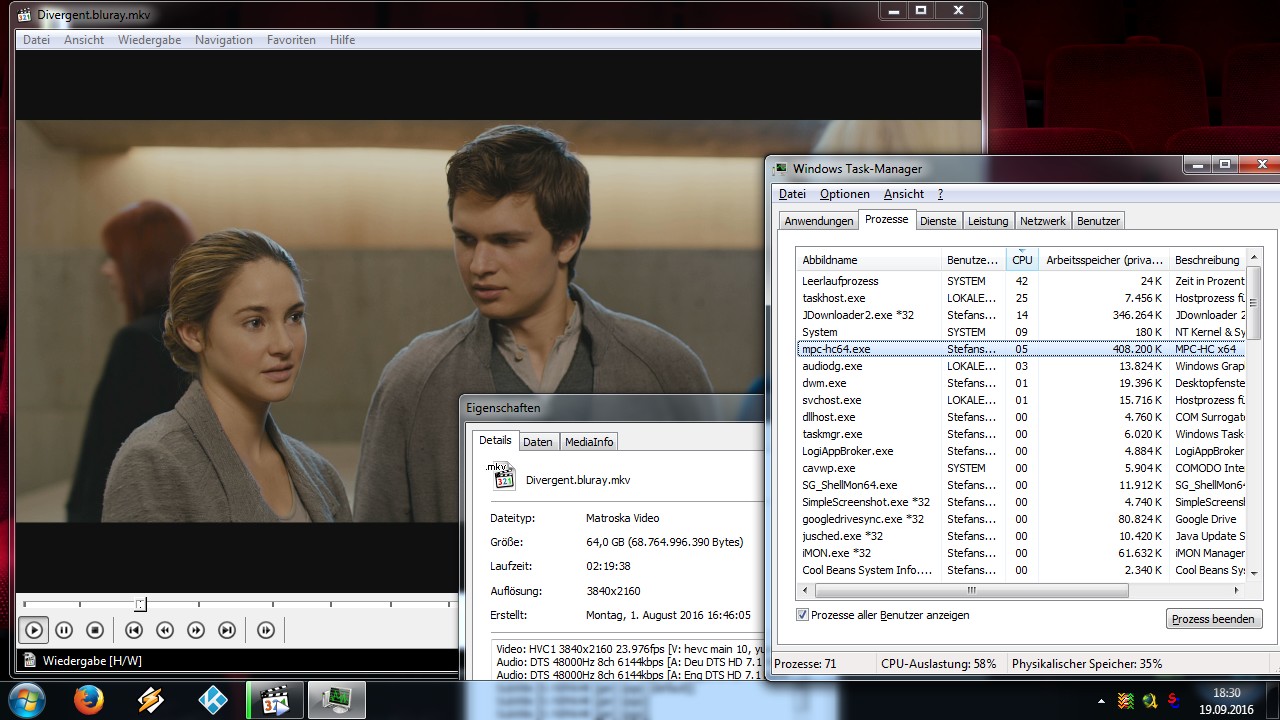Switch to the Netzwerk tab
Image resolution: width=1280 pixels, height=720 pixels.
[1043, 221]
